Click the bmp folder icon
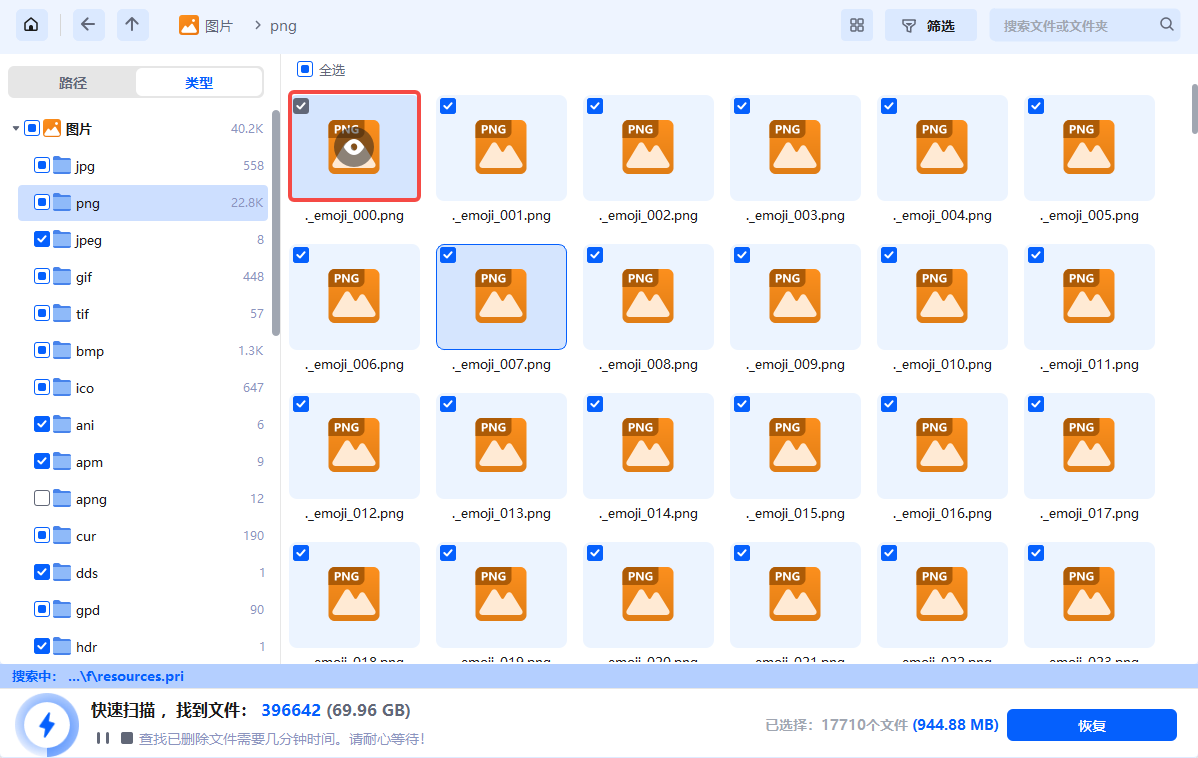 pyautogui.click(x=62, y=350)
